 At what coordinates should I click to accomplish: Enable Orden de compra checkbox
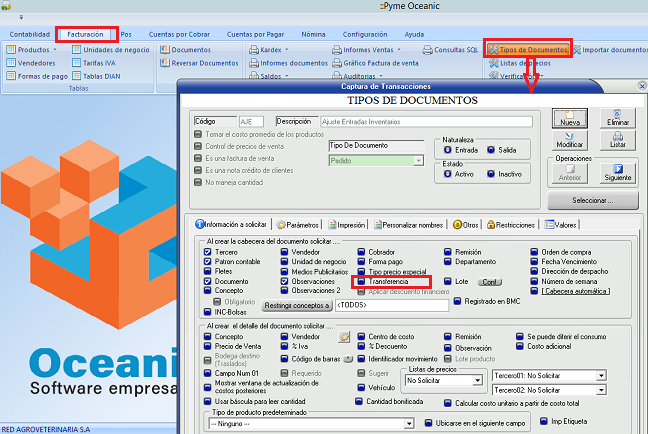pos(534,252)
